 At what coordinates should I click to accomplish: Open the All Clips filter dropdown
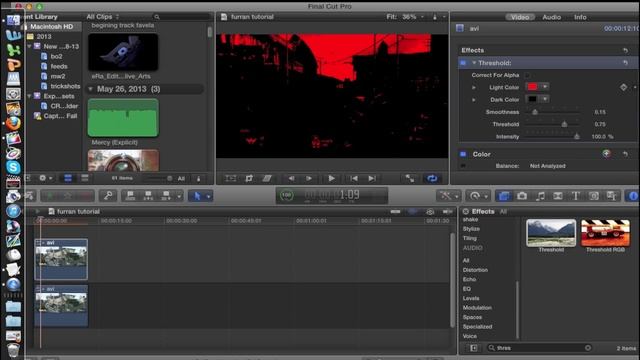tap(102, 17)
